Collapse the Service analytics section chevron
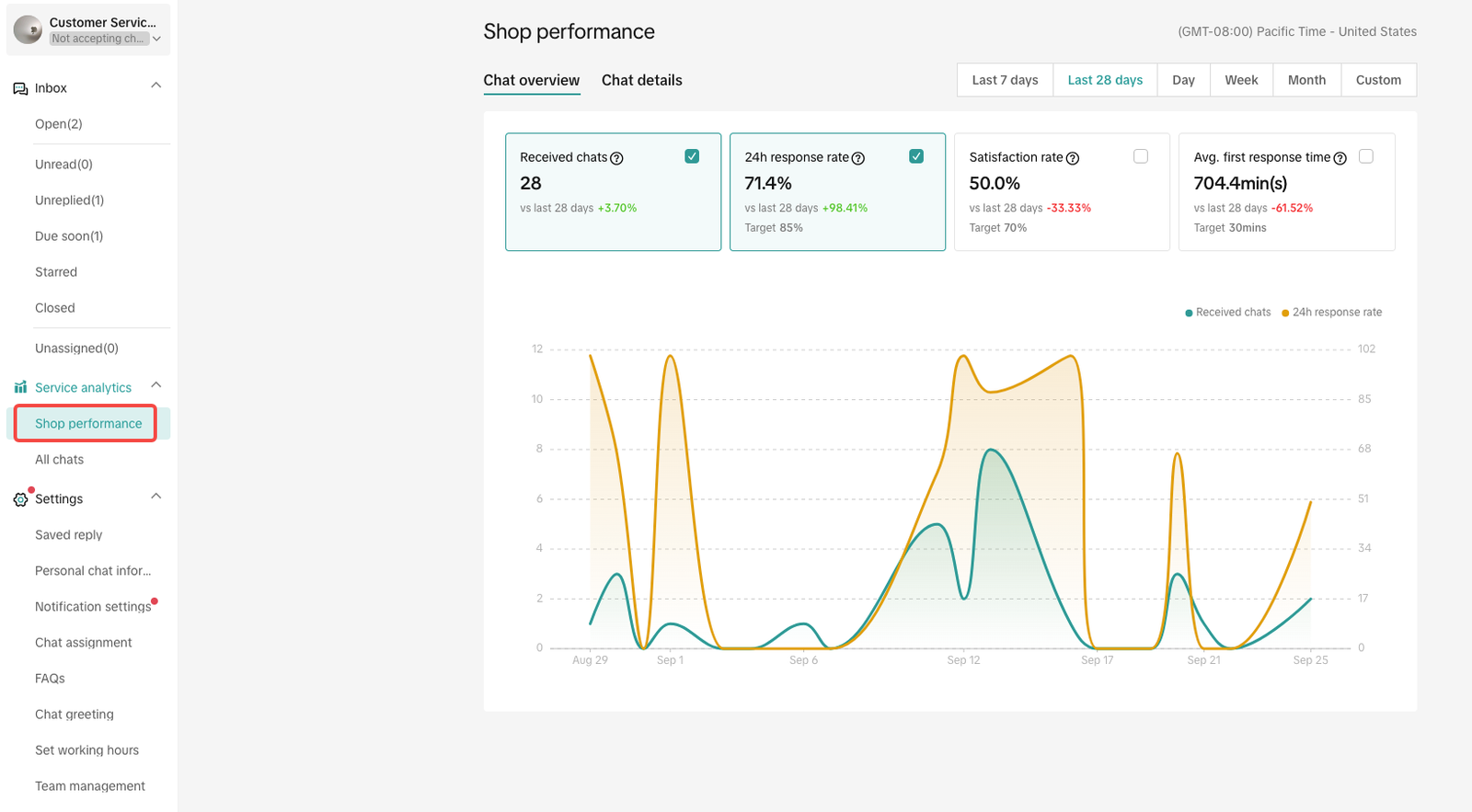 [156, 385]
